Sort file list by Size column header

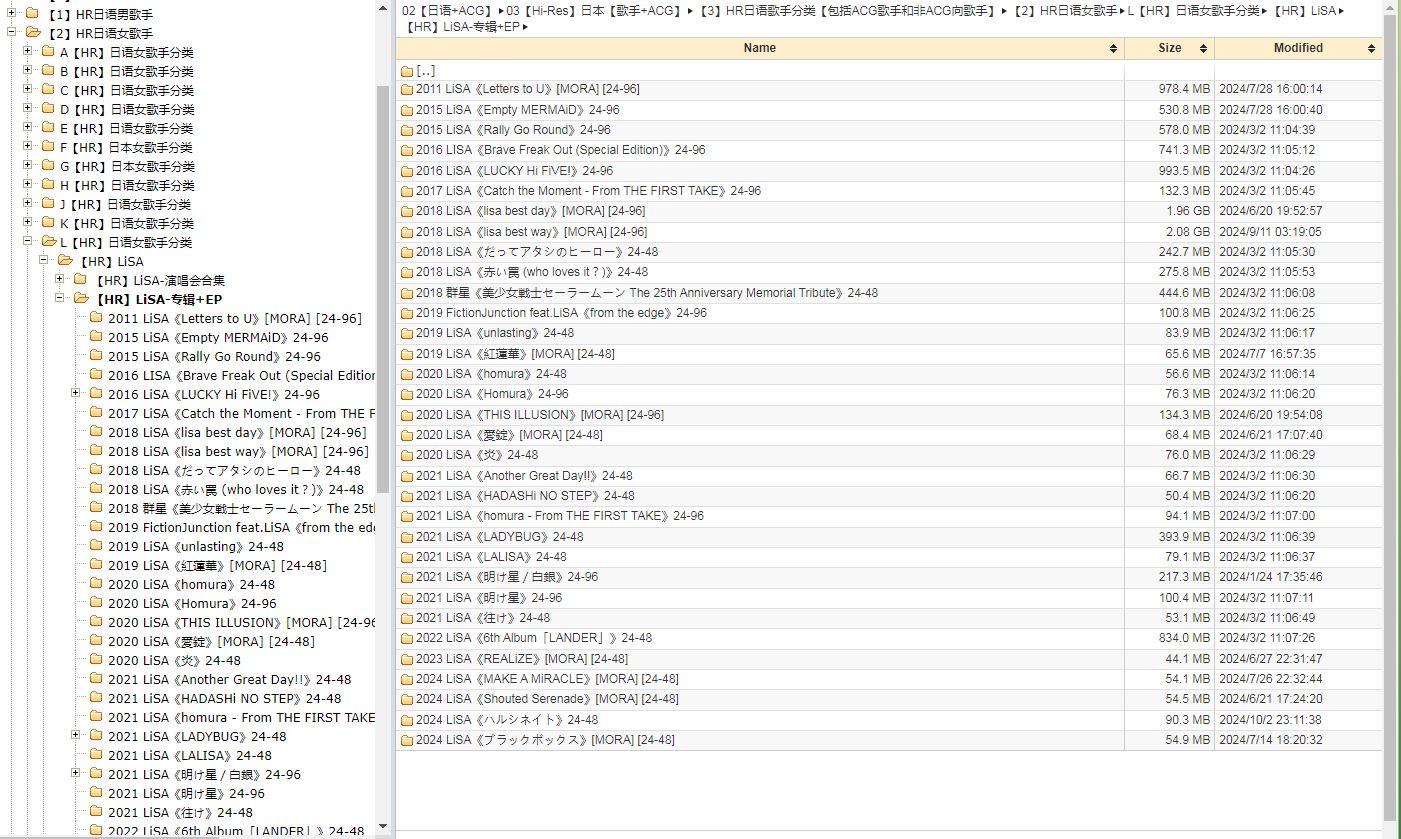[1169, 48]
